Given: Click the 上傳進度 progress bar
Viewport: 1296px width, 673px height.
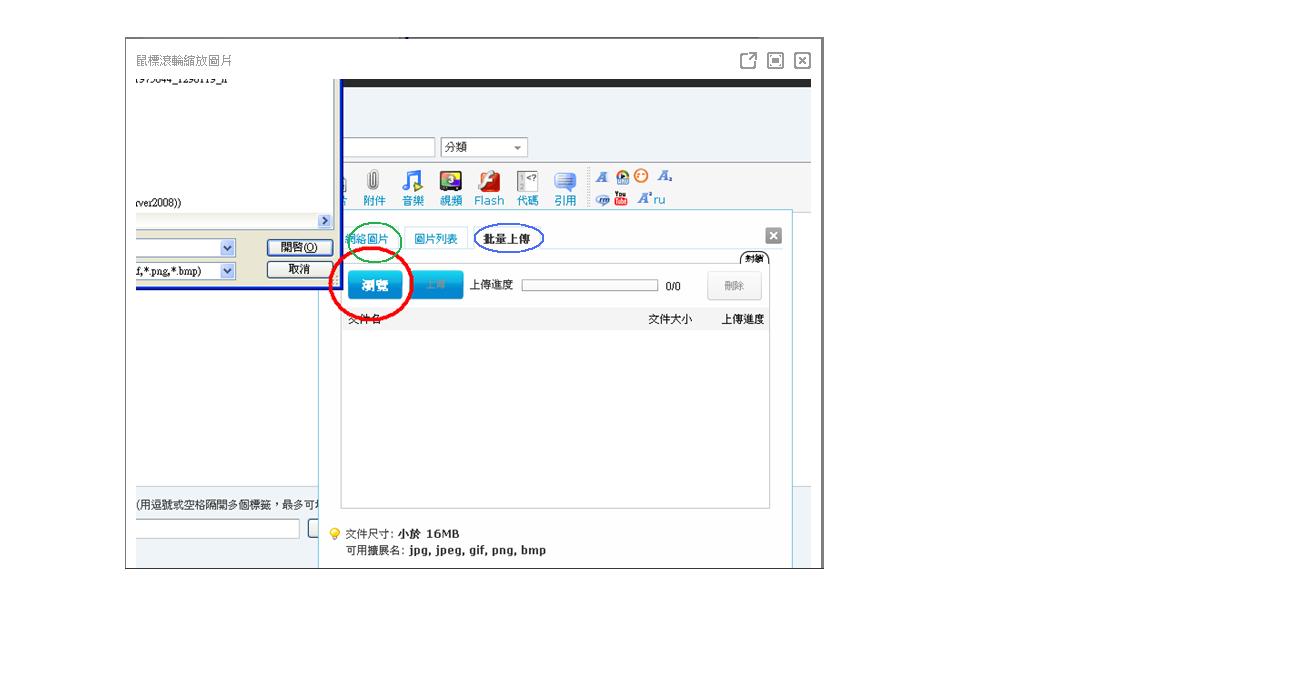Looking at the screenshot, I should (590, 286).
